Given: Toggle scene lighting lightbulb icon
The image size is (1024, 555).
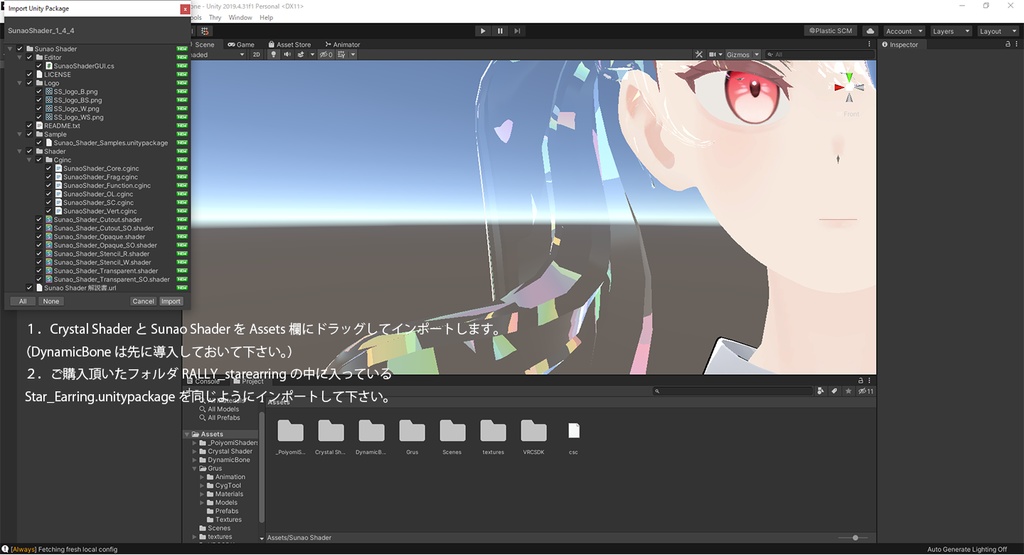Looking at the screenshot, I should pos(274,55).
